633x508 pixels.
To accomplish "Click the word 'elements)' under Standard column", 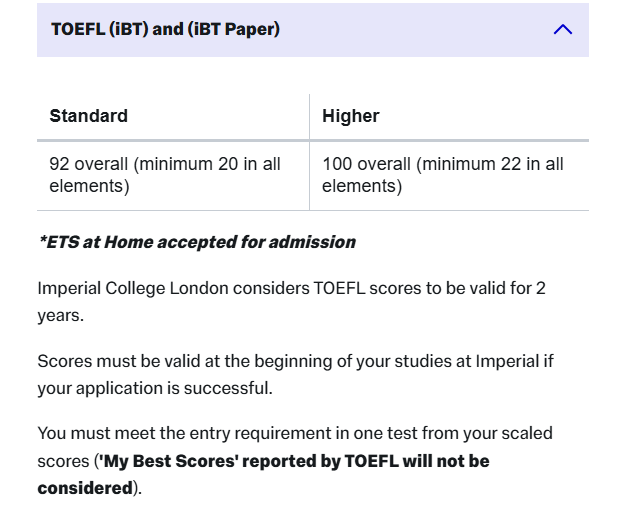I will pos(89,186).
